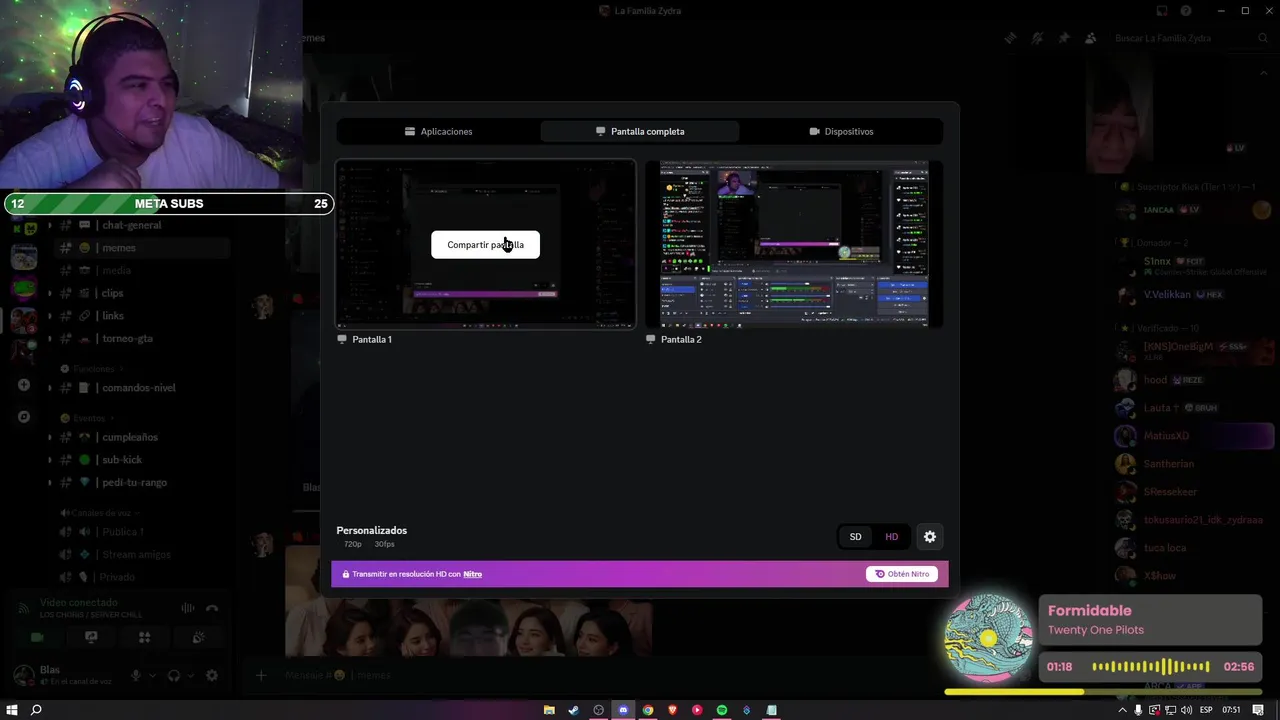Viewport: 1280px width, 720px height.
Task: Open the Discord inbox icon
Action: point(1162,11)
